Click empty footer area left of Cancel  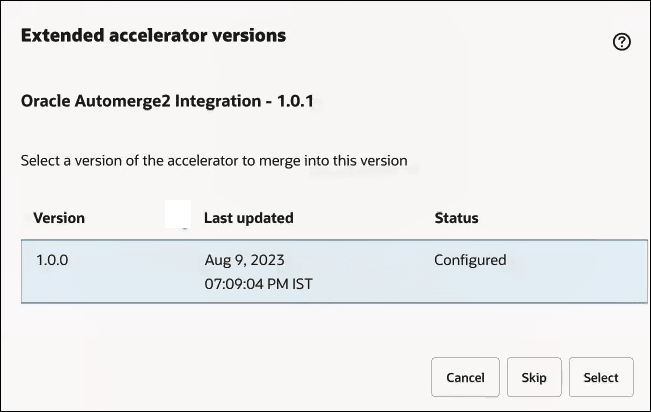[220, 377]
